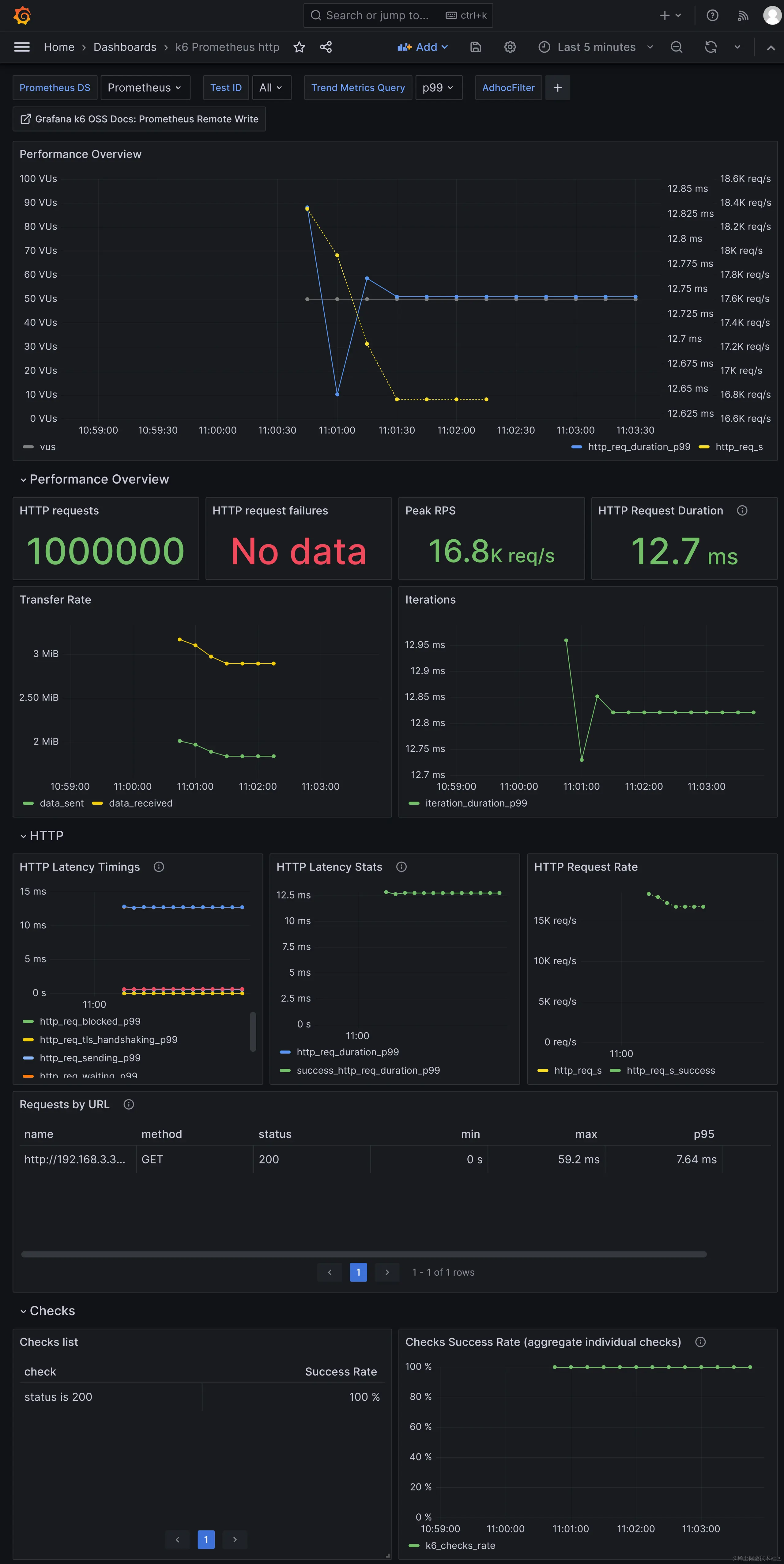Click the search or jump to field
This screenshot has width=784, height=1564.
tap(377, 15)
